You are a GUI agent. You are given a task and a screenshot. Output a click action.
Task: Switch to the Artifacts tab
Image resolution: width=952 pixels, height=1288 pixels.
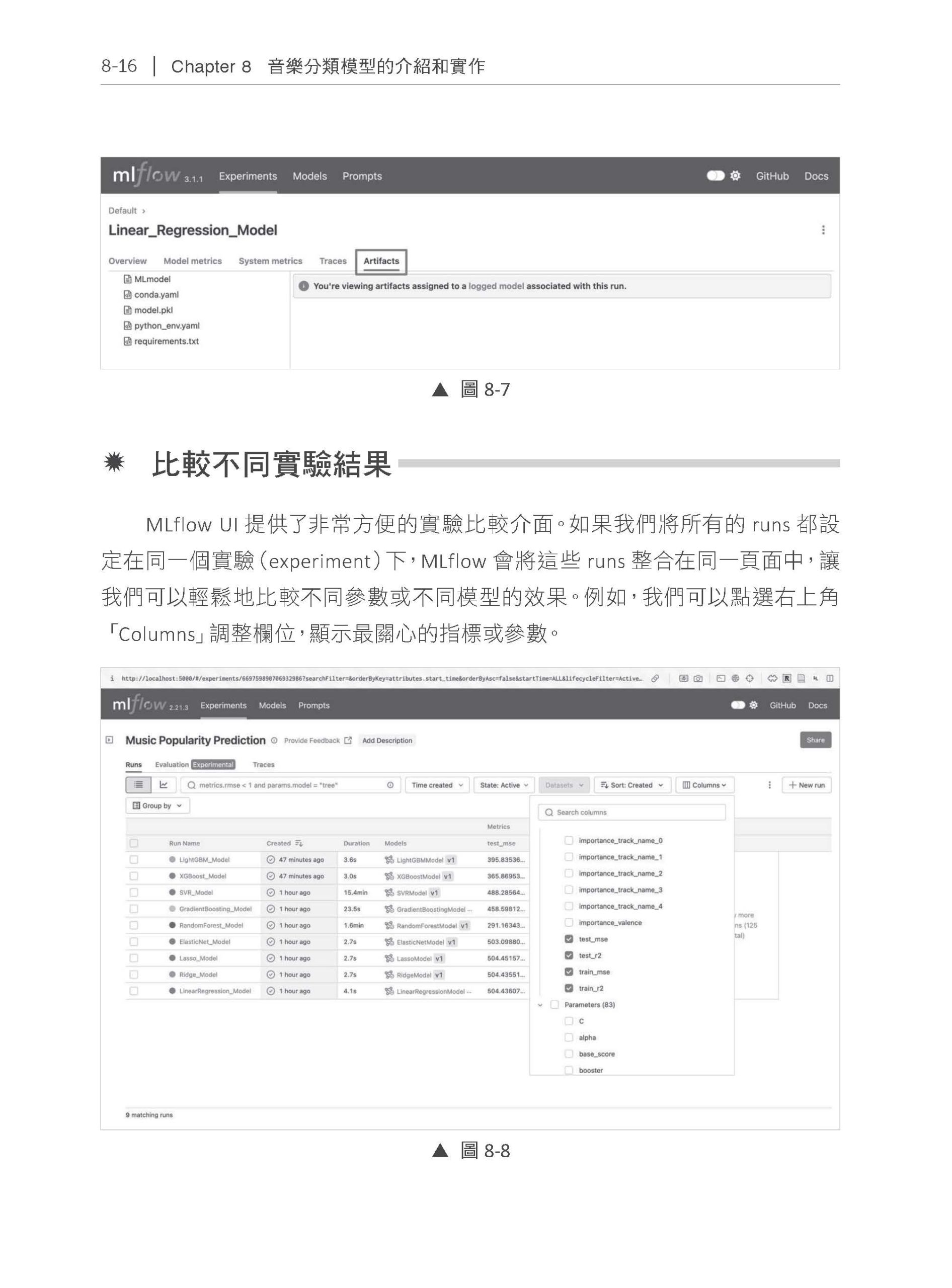381,261
